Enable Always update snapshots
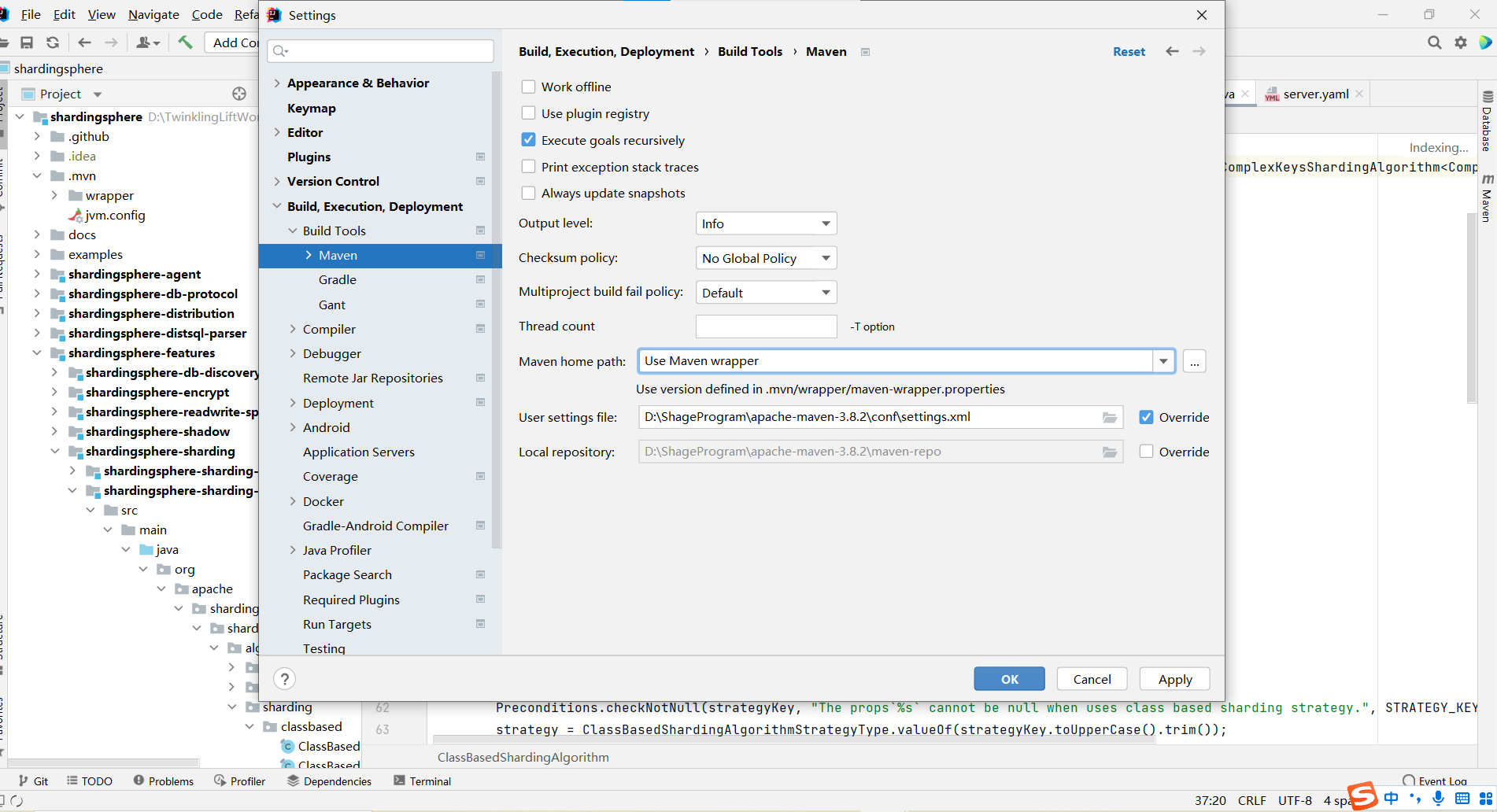Viewport: 1497px width, 812px height. 528,193
